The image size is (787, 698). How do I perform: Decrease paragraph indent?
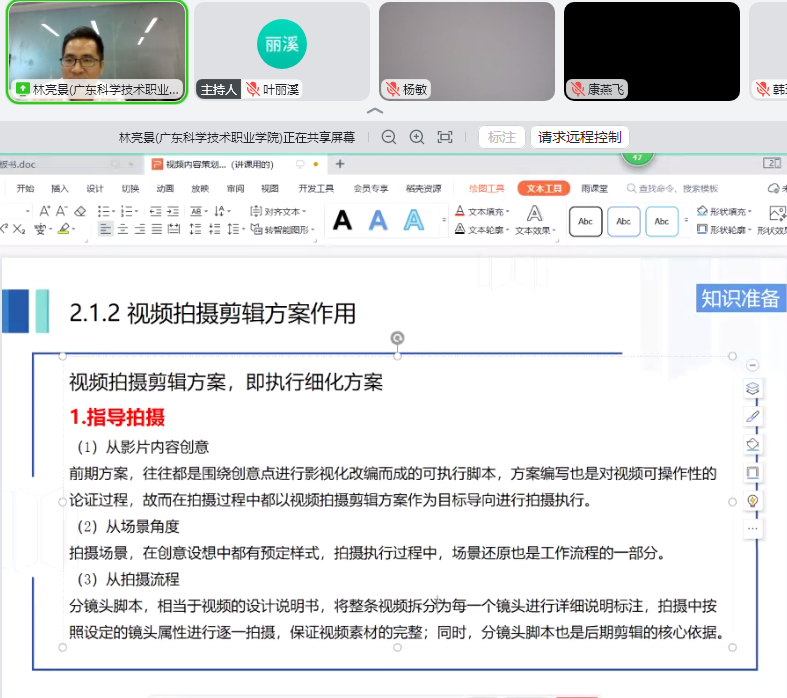(x=156, y=211)
